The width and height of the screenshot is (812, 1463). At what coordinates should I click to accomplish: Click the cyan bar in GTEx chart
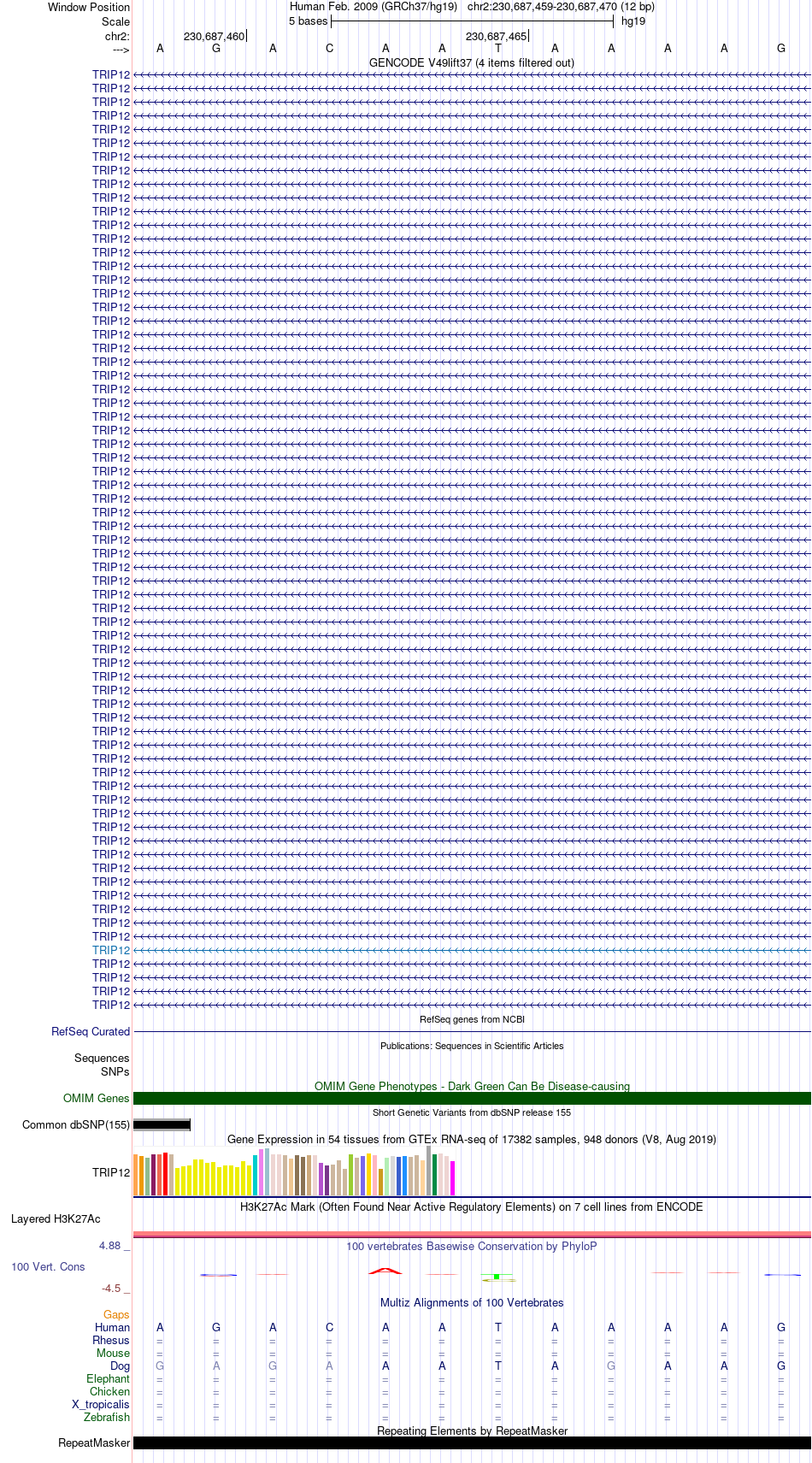[255, 1175]
